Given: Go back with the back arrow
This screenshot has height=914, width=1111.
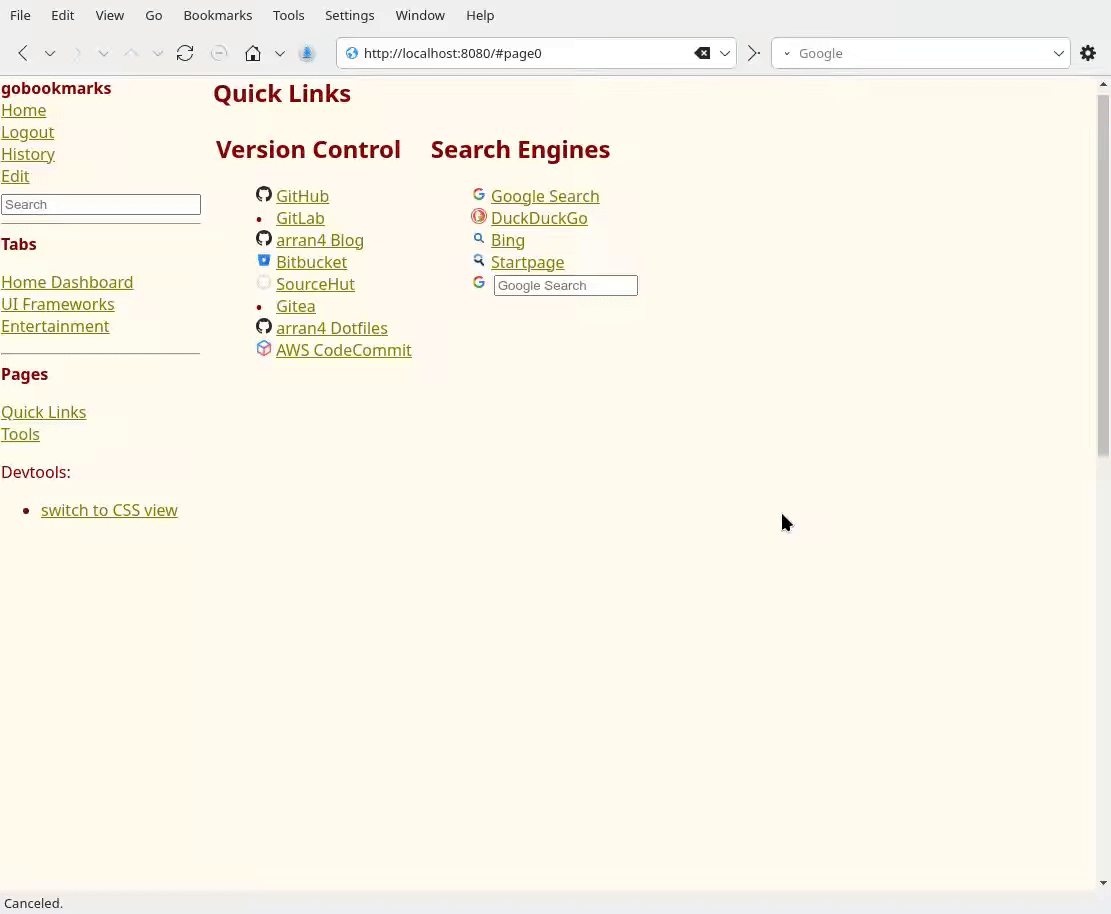Looking at the screenshot, I should coord(23,53).
